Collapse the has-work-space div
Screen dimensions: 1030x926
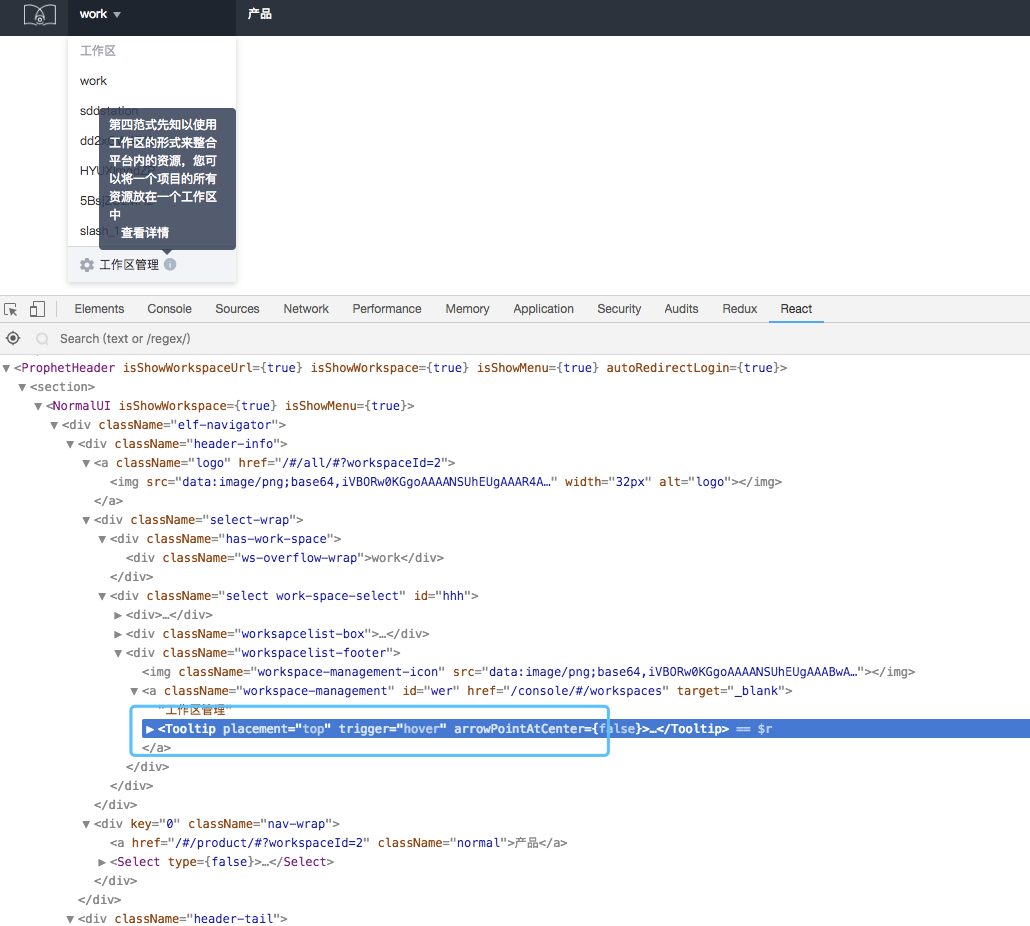102,540
